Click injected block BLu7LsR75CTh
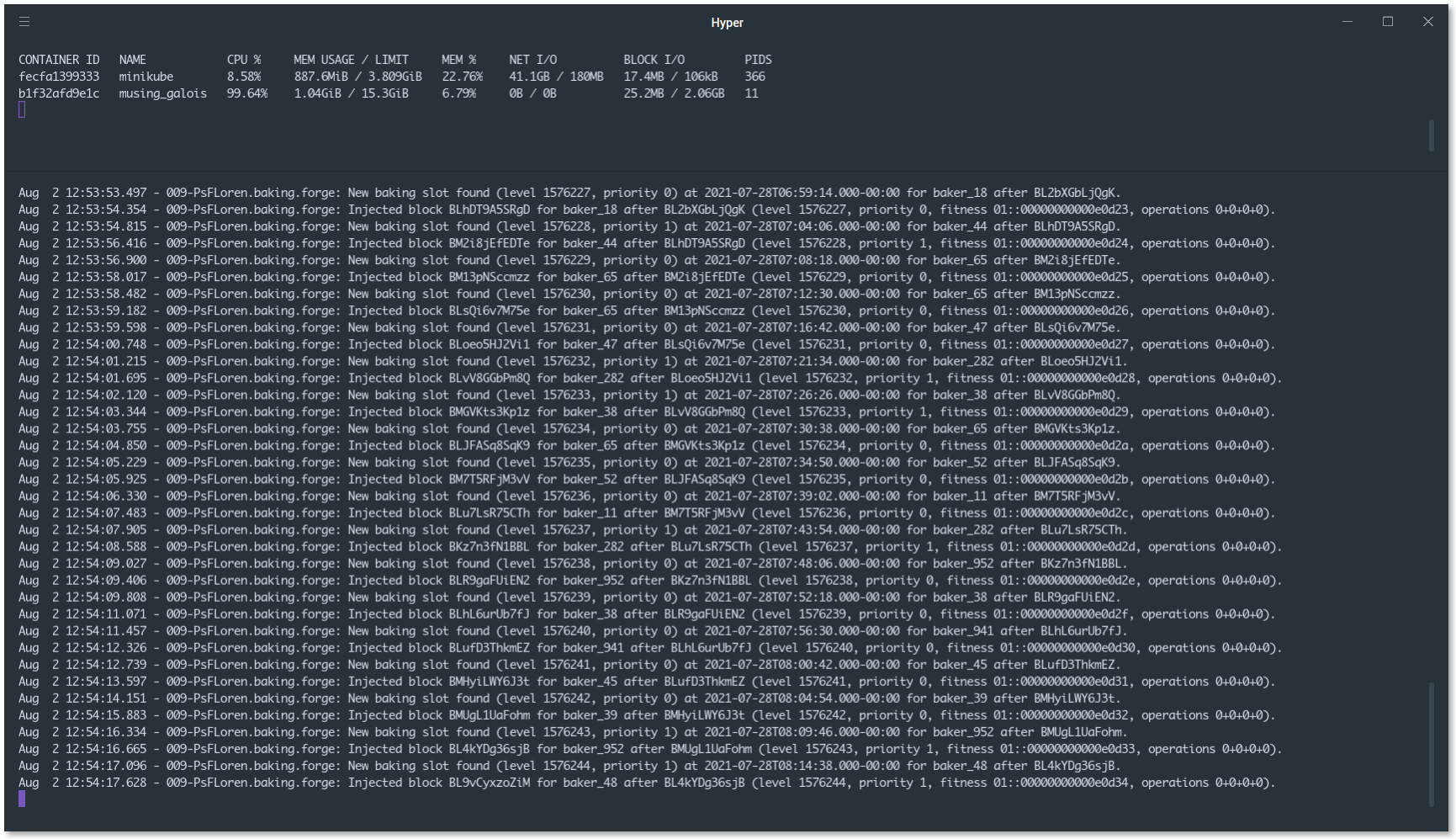The height and width of the screenshot is (839, 1456). click(490, 512)
